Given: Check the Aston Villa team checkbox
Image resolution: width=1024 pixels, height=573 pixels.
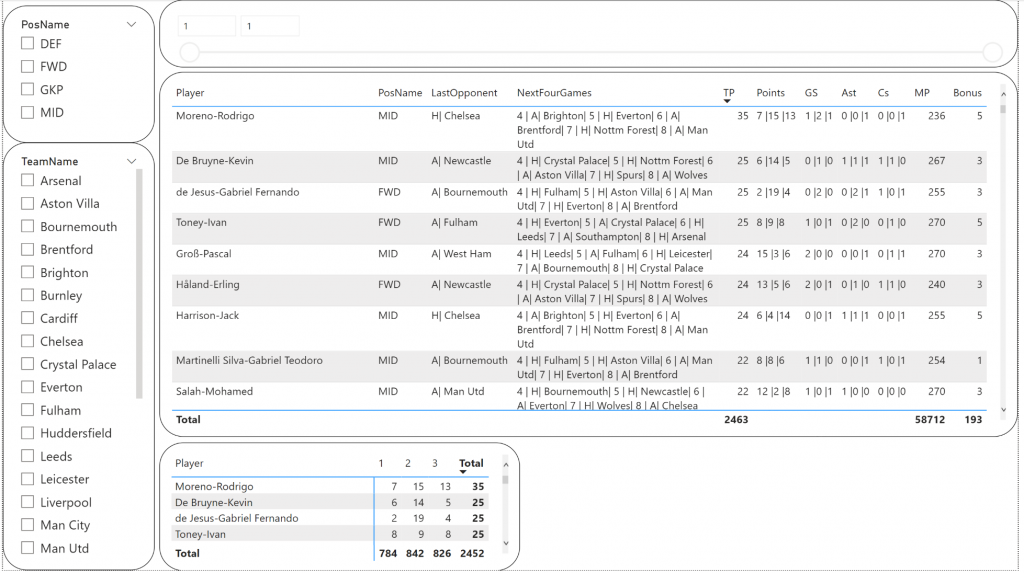Looking at the screenshot, I should click(x=27, y=203).
